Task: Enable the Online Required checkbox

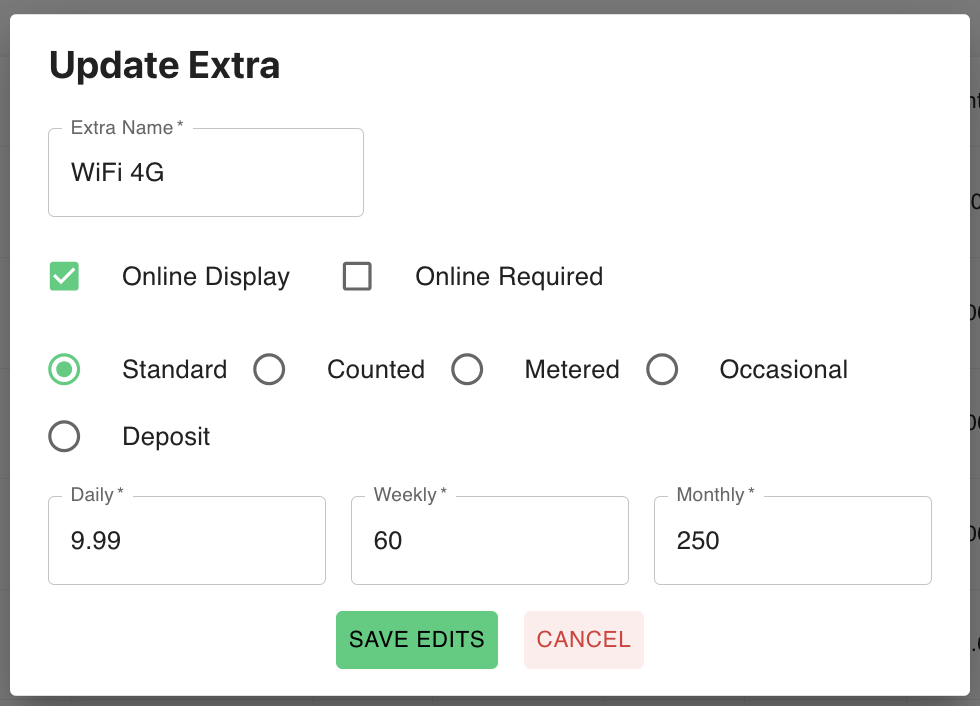Action: pyautogui.click(x=357, y=277)
